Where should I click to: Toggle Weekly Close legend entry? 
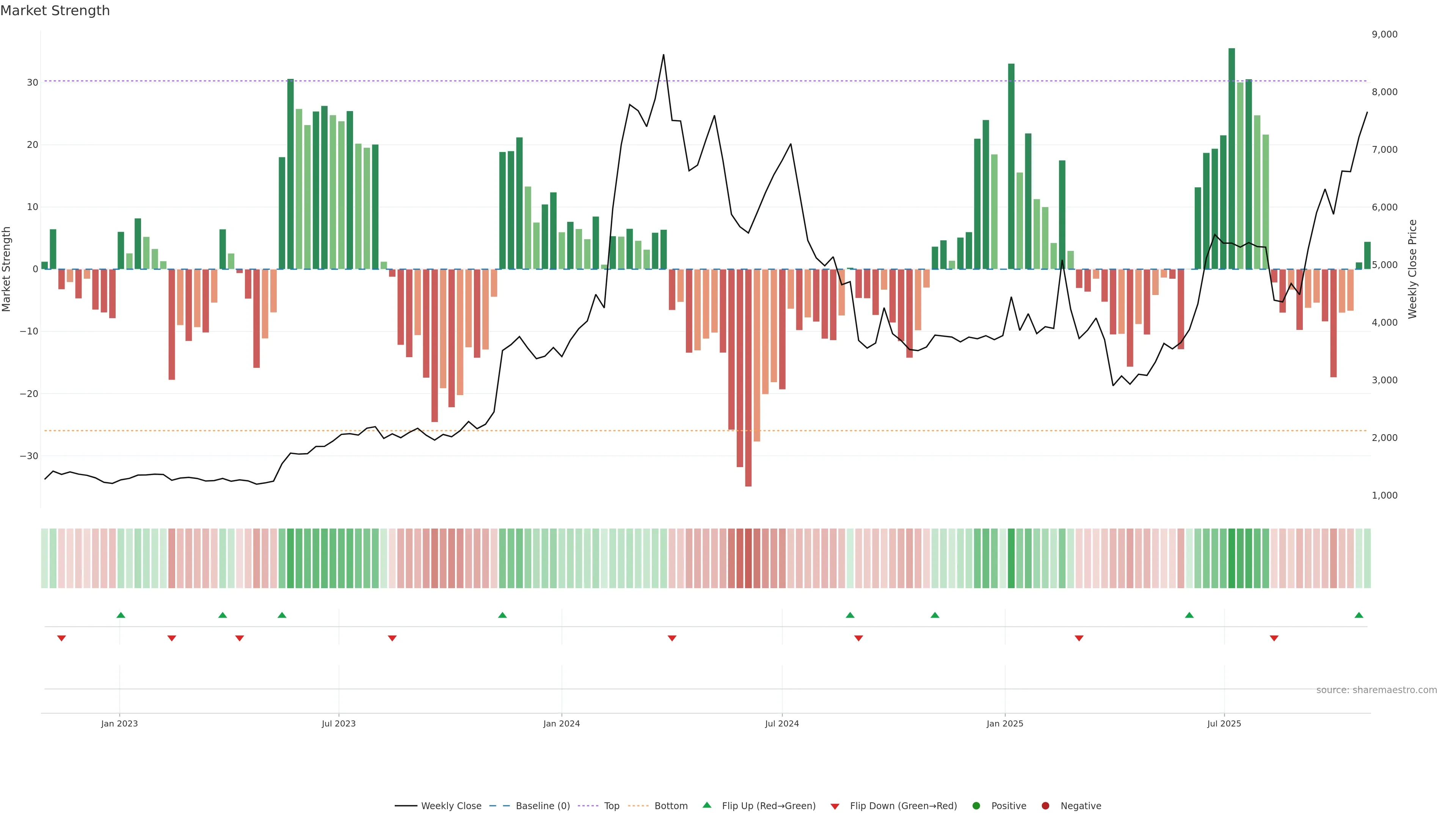[450, 805]
